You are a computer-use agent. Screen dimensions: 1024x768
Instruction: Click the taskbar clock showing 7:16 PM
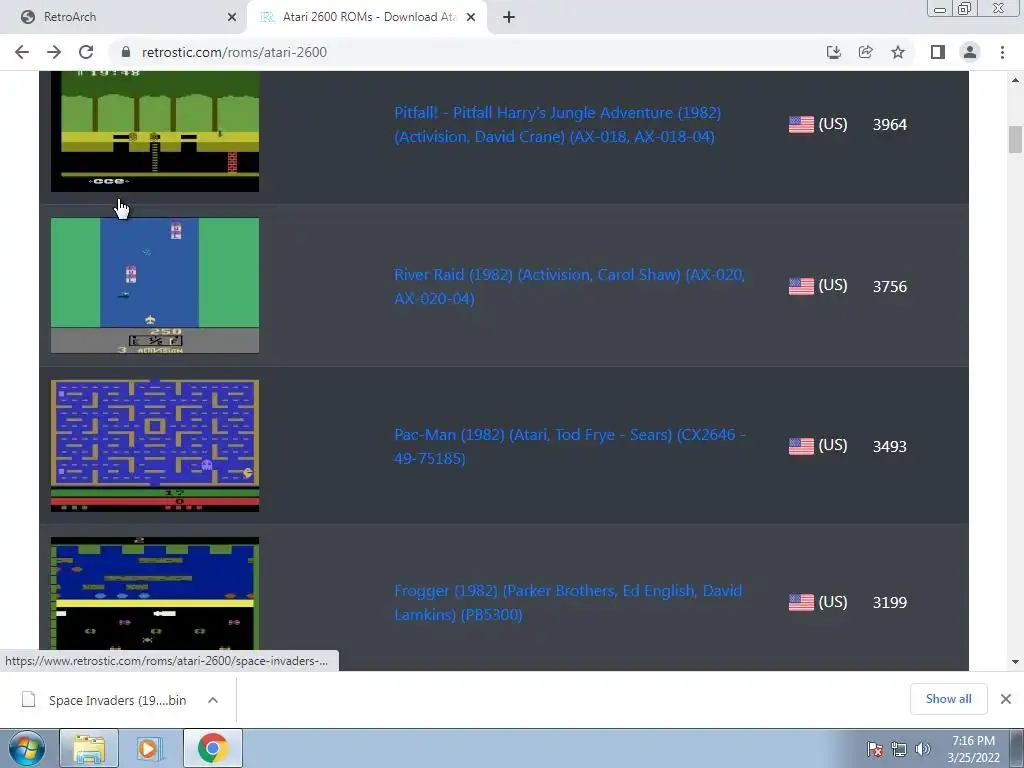973,749
